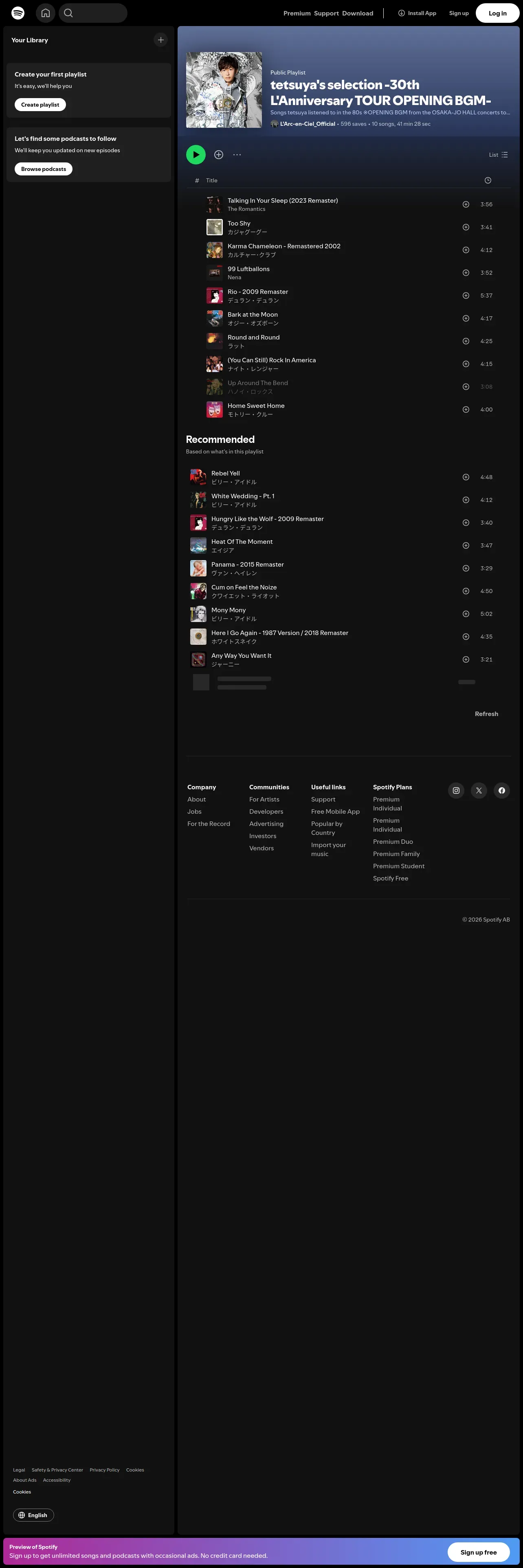Open the For Artists footer link
The image size is (523, 1568).
(264, 800)
